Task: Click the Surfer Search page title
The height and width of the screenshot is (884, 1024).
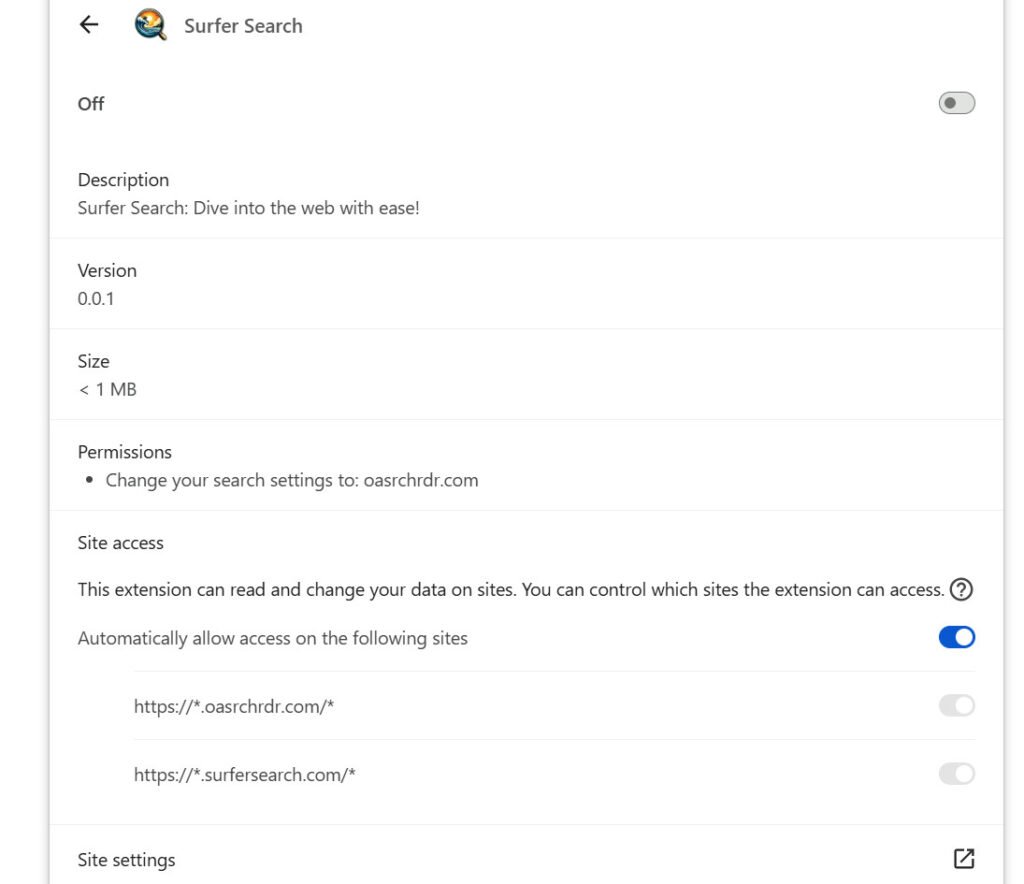Action: pyautogui.click(x=243, y=26)
